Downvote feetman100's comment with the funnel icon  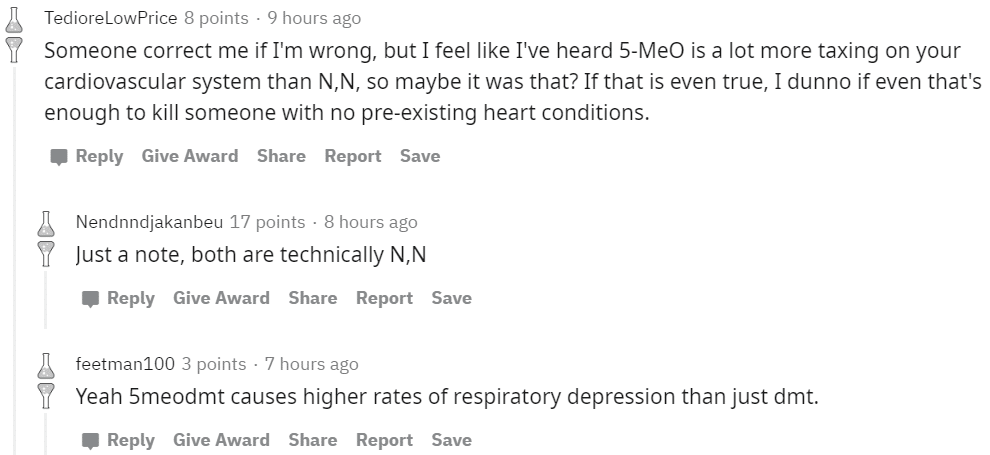tap(45, 395)
